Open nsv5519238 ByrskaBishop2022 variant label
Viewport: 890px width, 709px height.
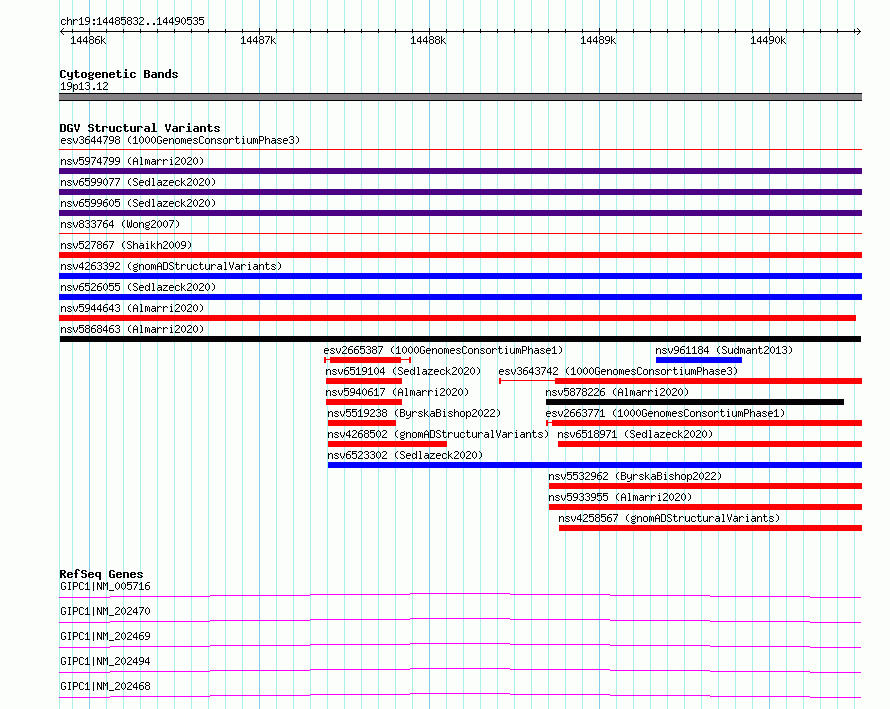[414, 413]
